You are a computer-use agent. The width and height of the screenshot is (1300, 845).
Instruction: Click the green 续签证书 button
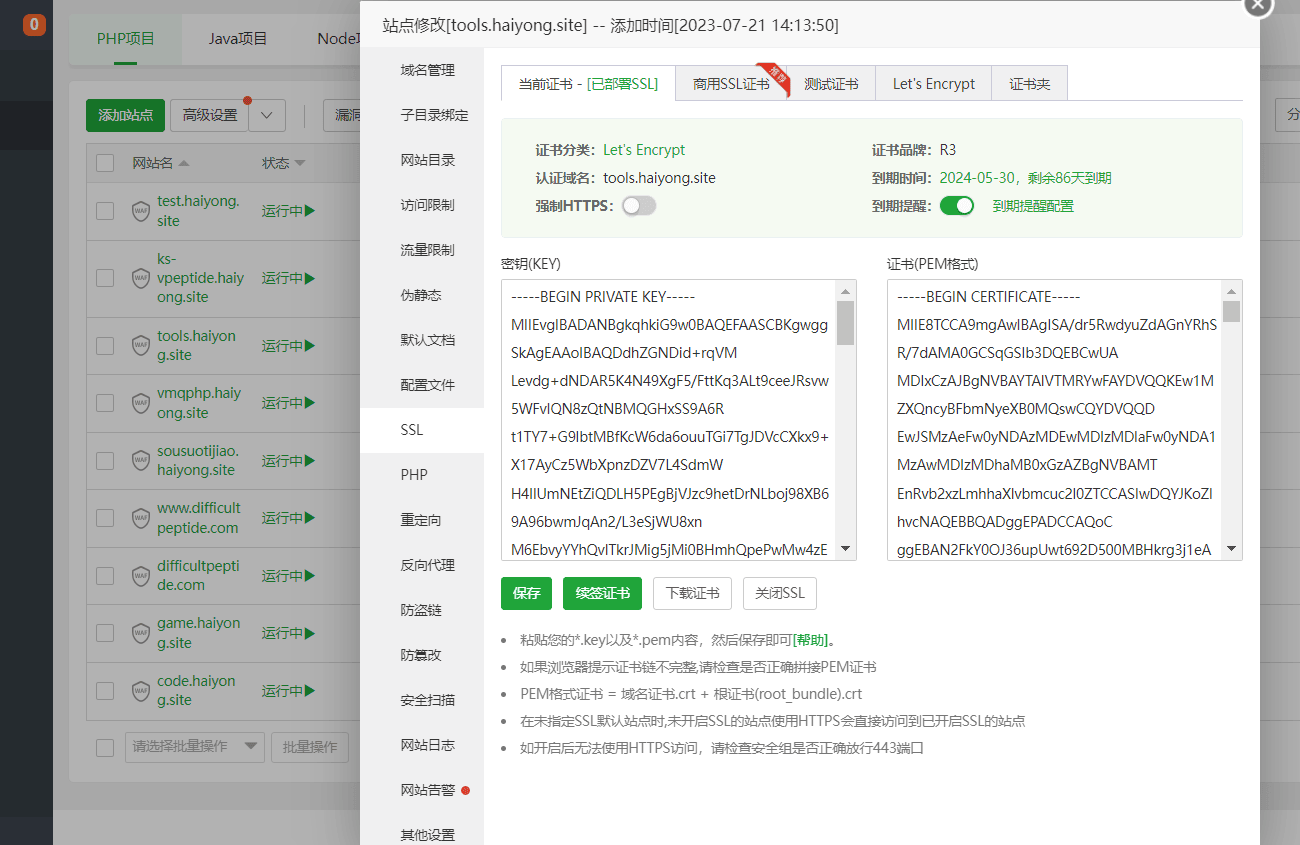click(602, 593)
